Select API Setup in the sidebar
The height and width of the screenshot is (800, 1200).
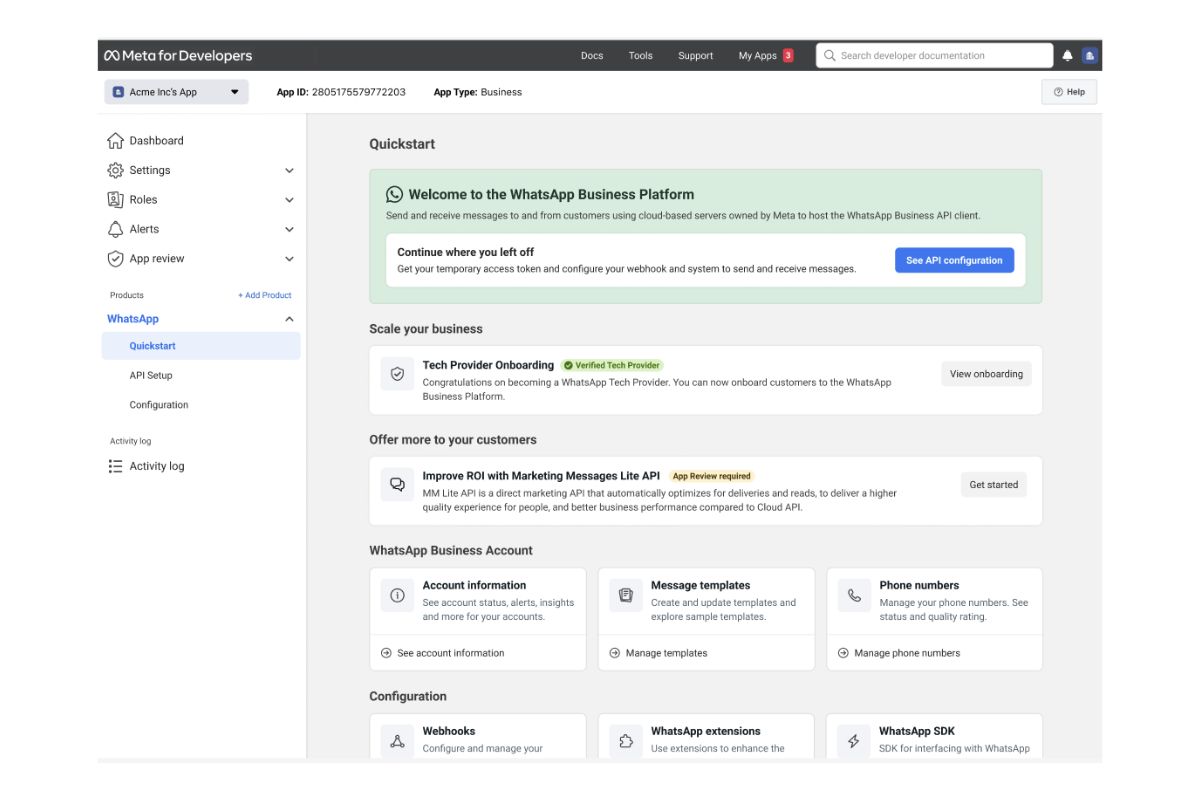click(x=151, y=376)
